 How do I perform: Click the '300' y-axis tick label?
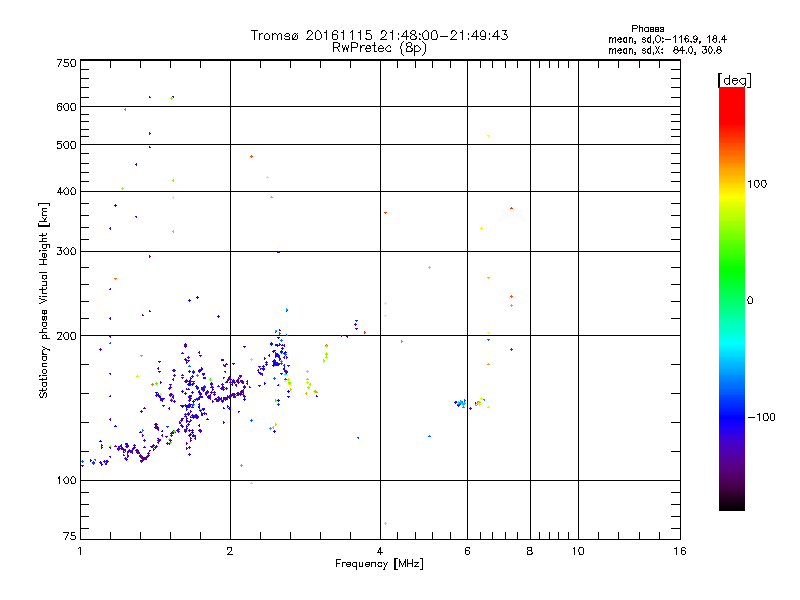click(x=67, y=252)
